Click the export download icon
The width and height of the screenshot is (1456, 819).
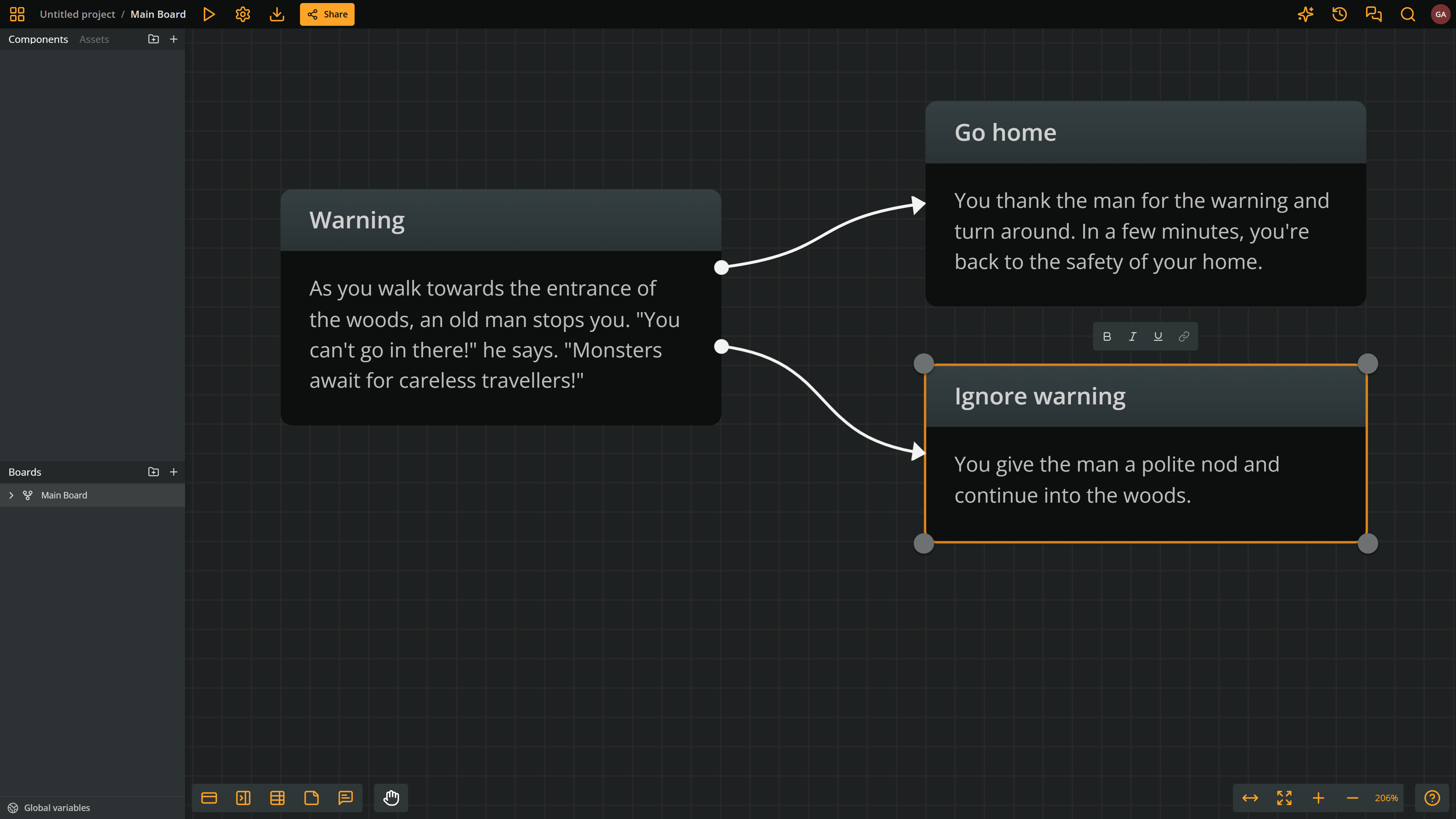[x=276, y=14]
